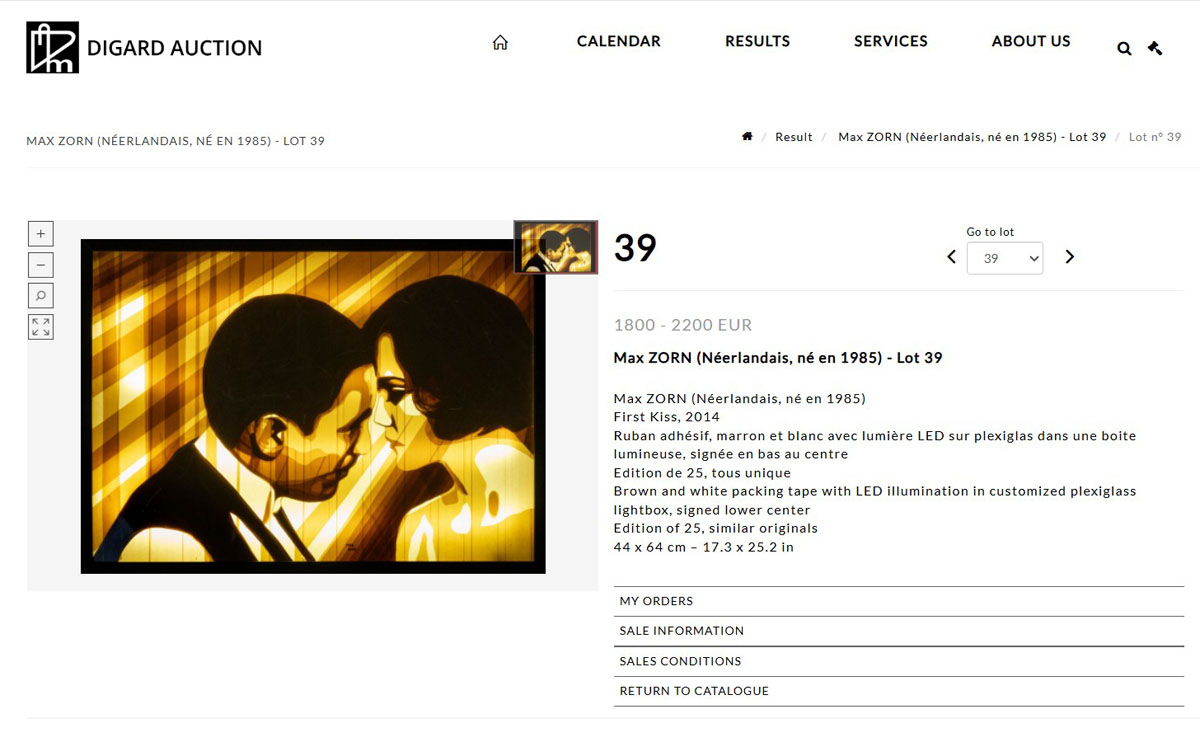Go to next lot arrow
This screenshot has width=1200, height=742.
(1069, 257)
